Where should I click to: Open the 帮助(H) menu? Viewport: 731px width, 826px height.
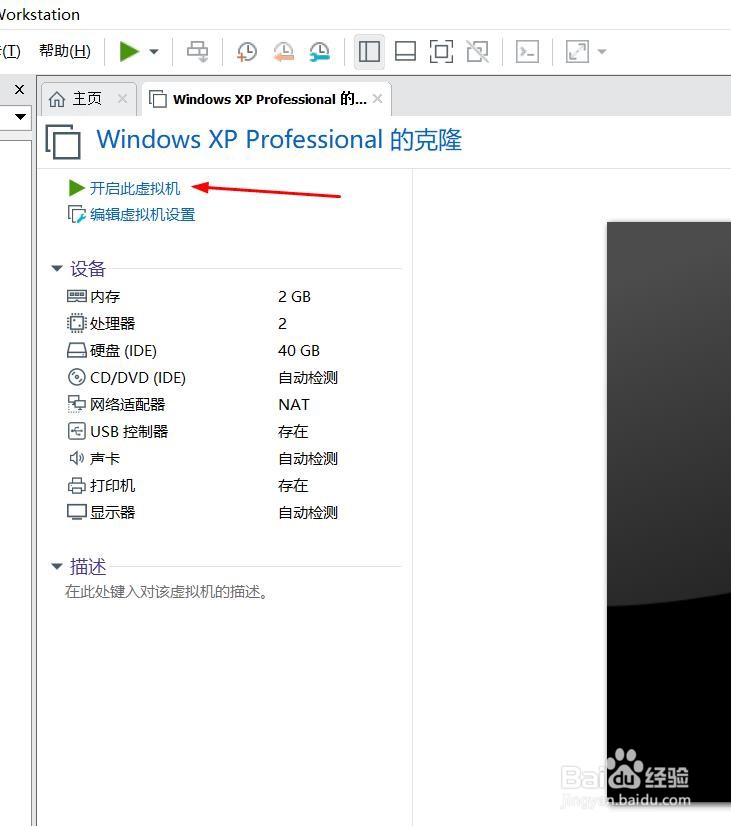(65, 51)
